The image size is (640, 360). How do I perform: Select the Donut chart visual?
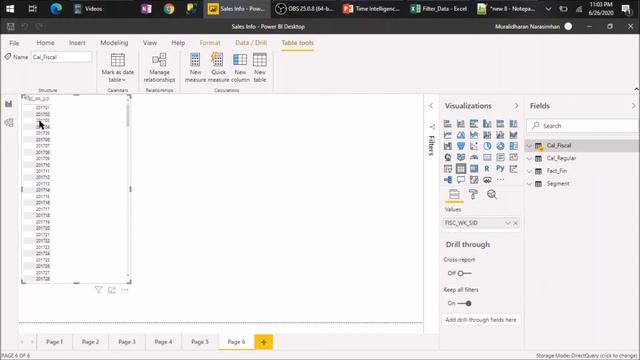click(500, 146)
